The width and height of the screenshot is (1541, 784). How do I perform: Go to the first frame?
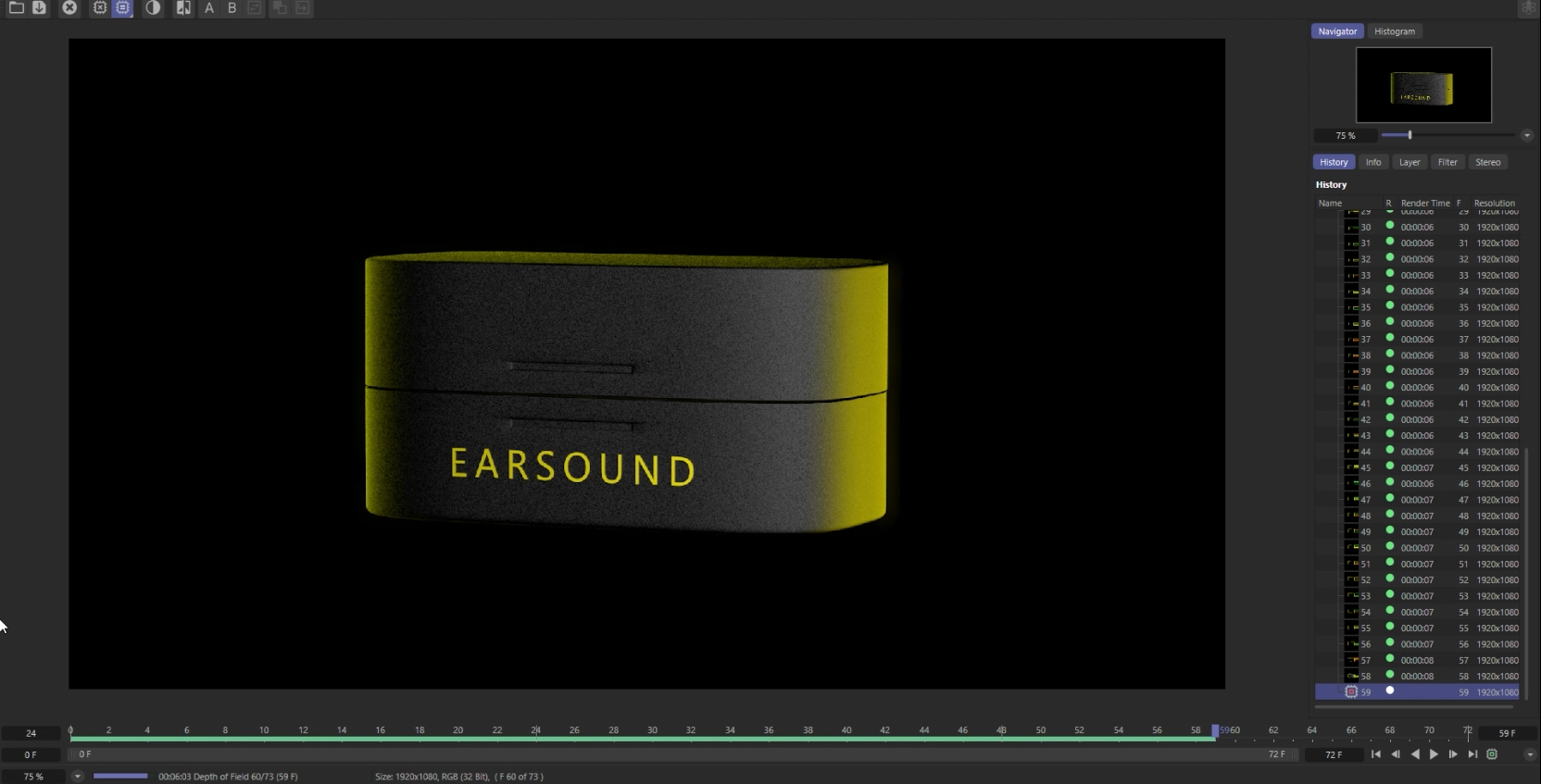[x=1376, y=754]
